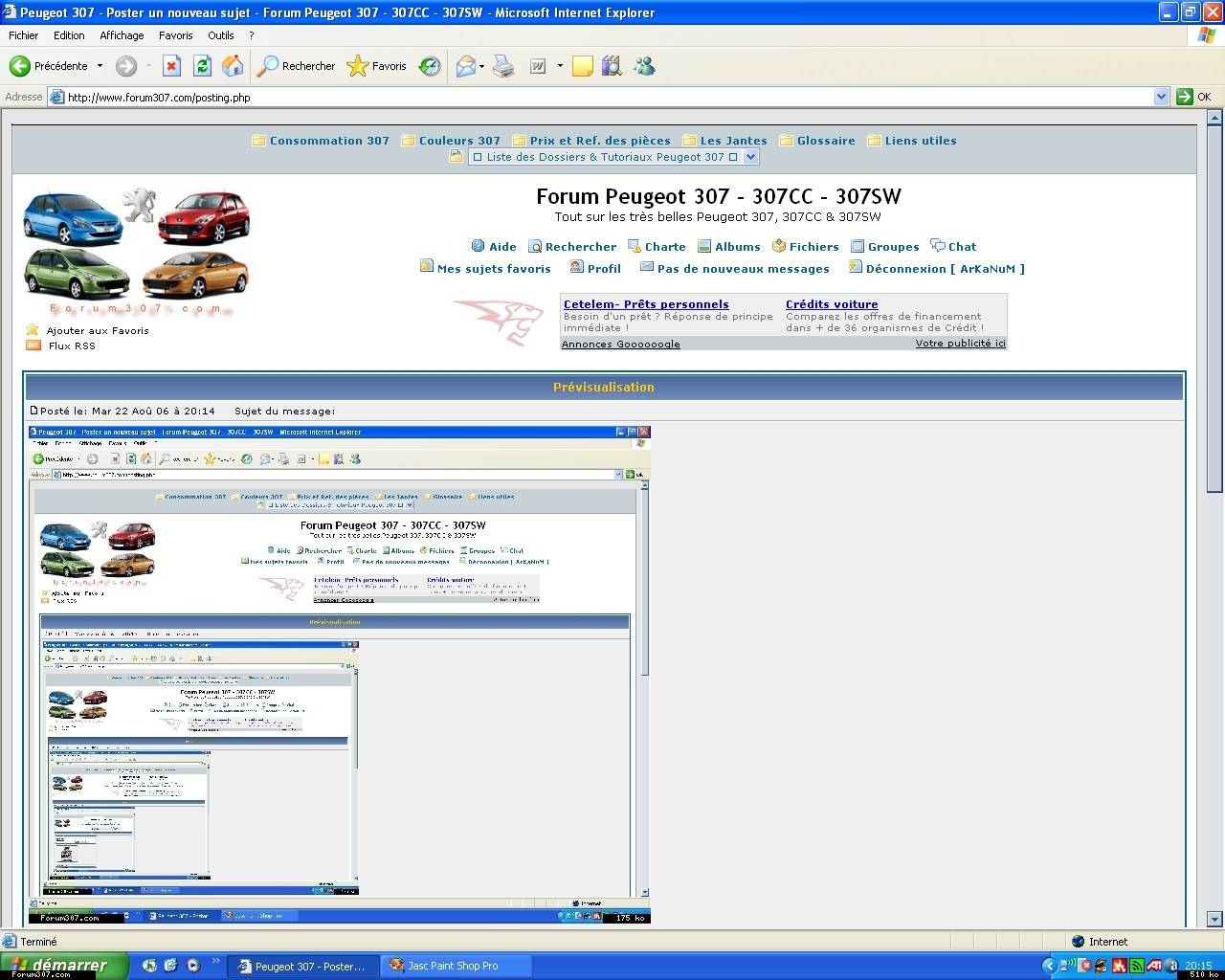Open the Rechercher search toolbar button

pyautogui.click(x=297, y=66)
